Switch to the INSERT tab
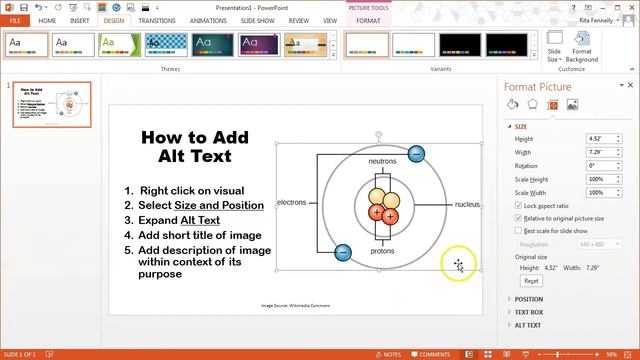The image size is (640, 360). click(79, 21)
